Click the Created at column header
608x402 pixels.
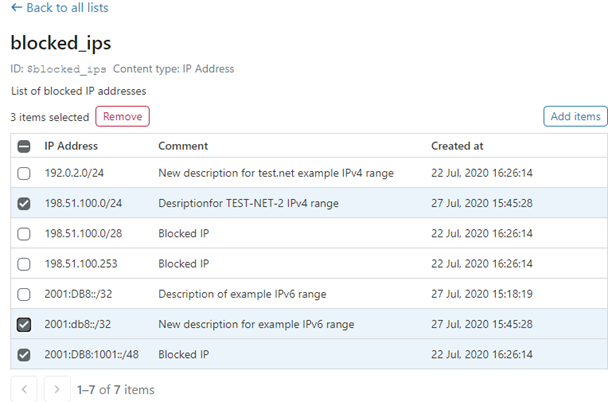click(x=457, y=146)
